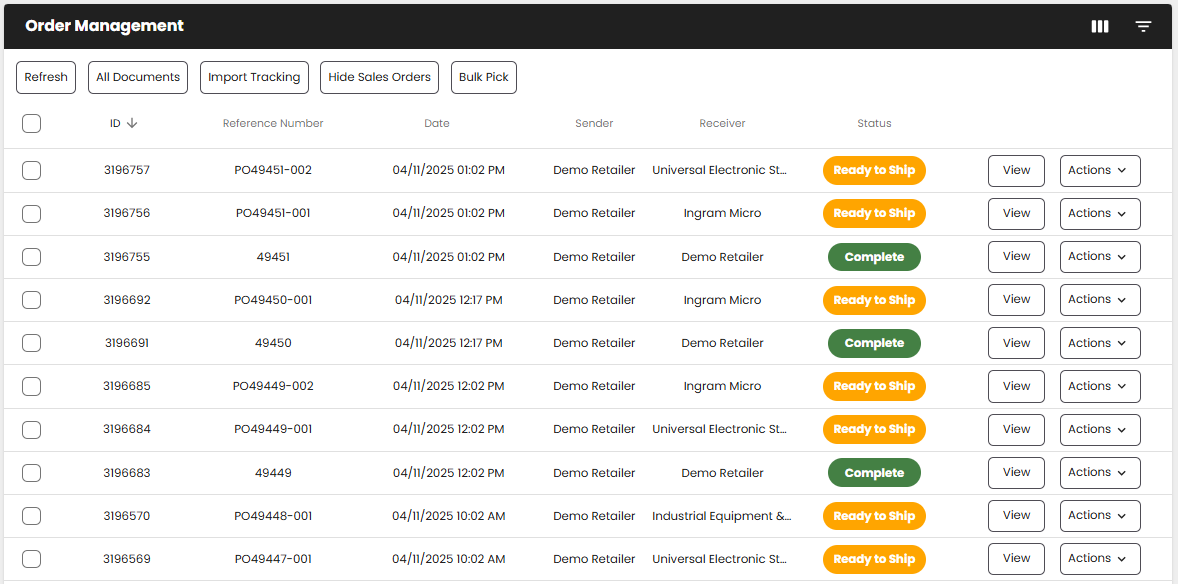Click the All Documents button
Screen dimensions: 1178x584
tap(138, 77)
